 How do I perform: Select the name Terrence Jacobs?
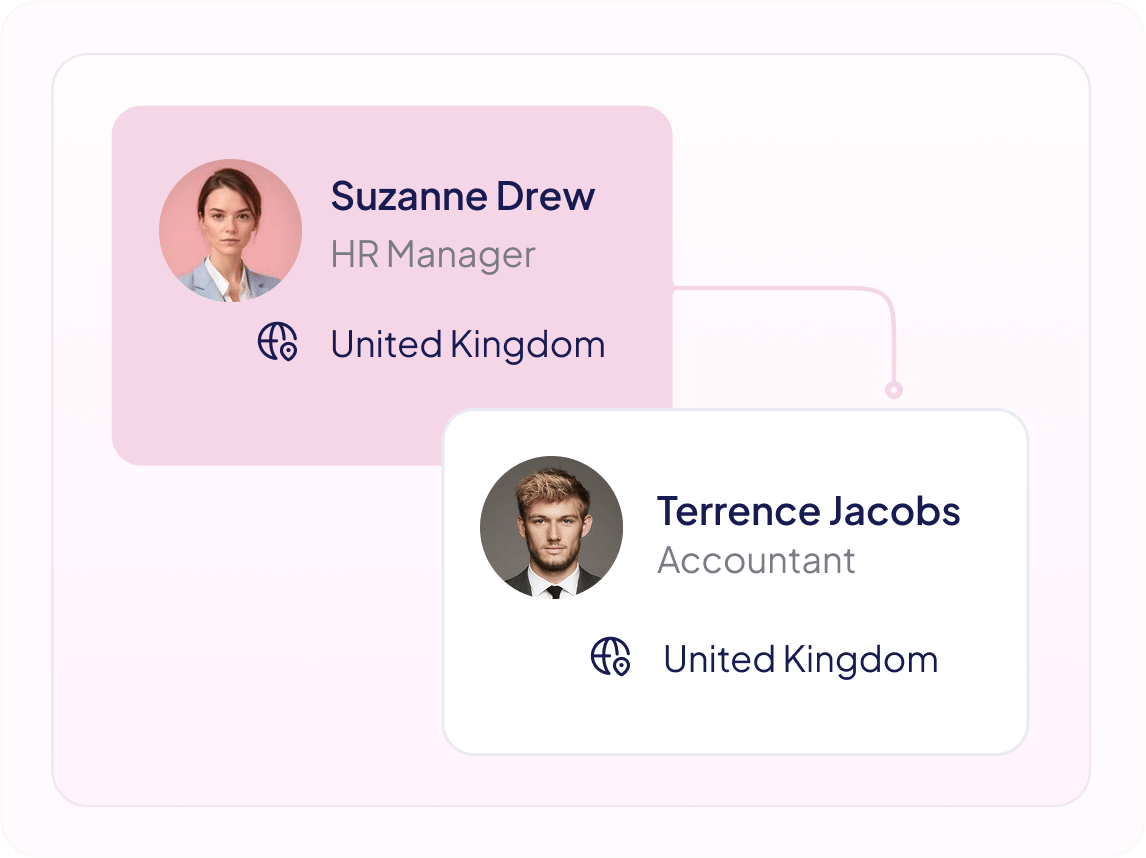pos(808,511)
